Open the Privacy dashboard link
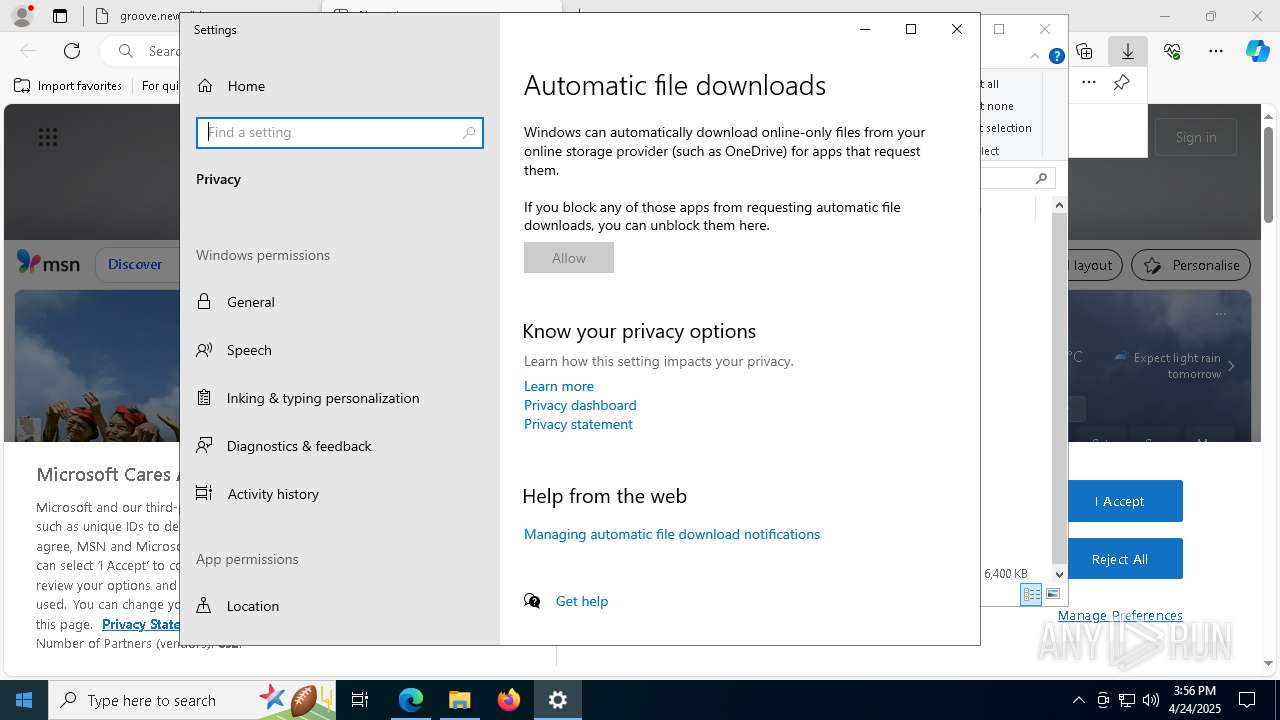Image resolution: width=1280 pixels, height=720 pixels. [580, 405]
